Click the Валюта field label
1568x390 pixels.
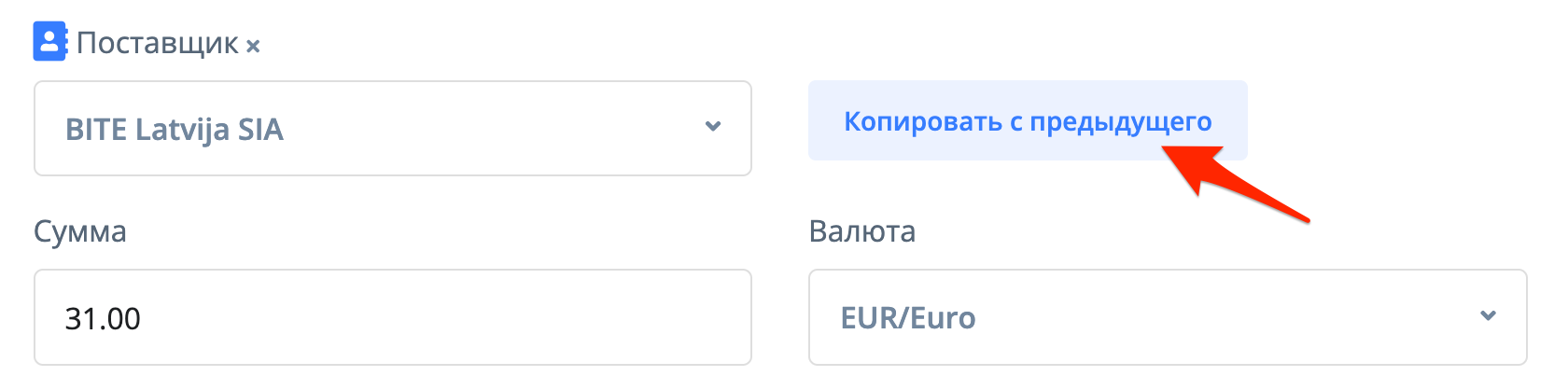pos(862,231)
